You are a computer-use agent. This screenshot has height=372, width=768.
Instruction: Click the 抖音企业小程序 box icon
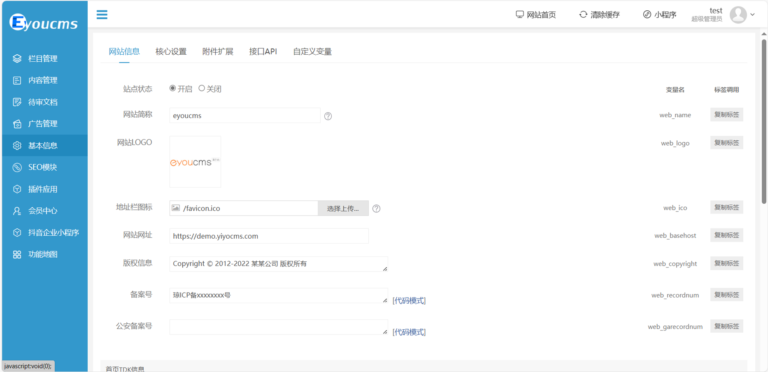pos(17,232)
